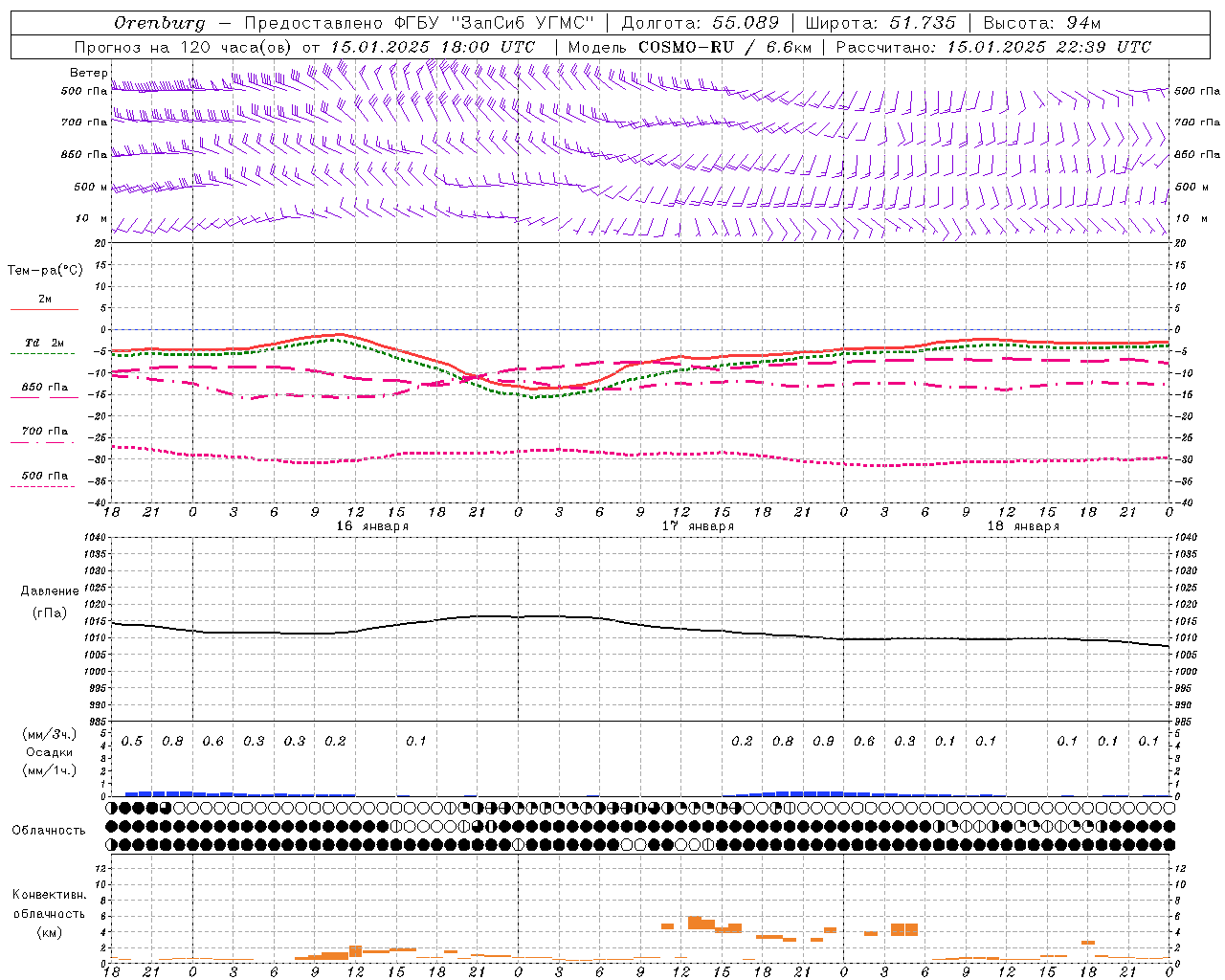The width and height of the screenshot is (1225, 980).
Task: Select the 'Предоставлено ФГБУ "ЗапСиб УГМС"' header text
Action: [419, 23]
